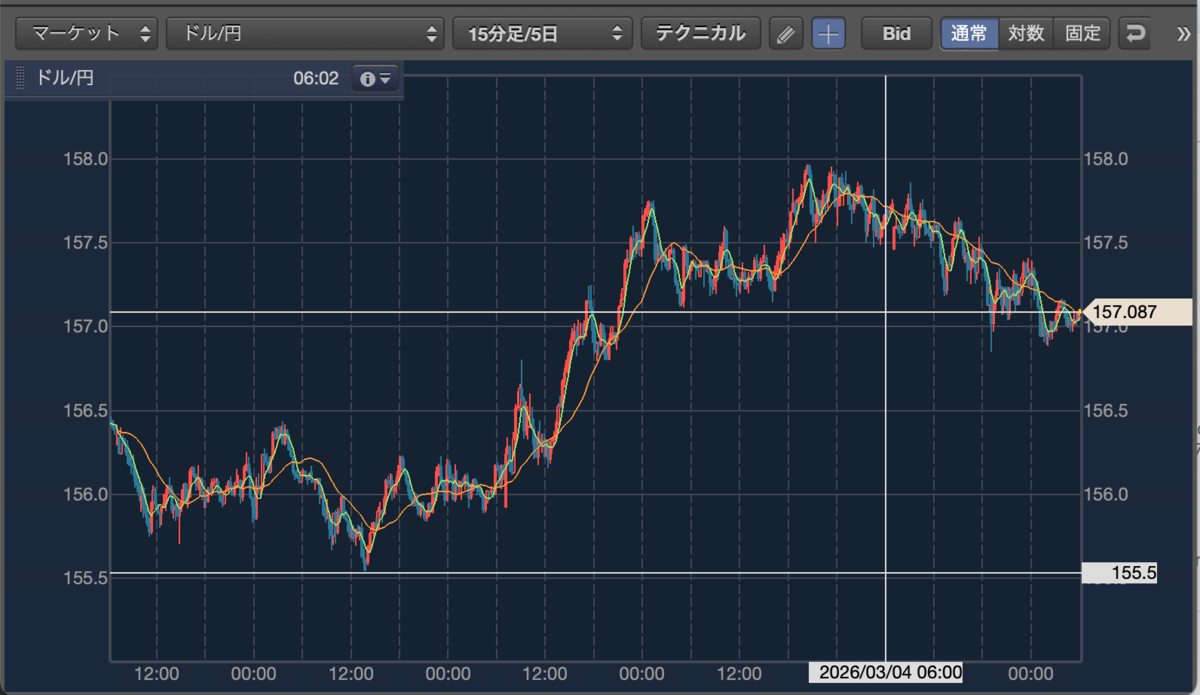Image resolution: width=1200 pixels, height=695 pixels.
Task: Click the Bid price type button
Action: pos(897,33)
